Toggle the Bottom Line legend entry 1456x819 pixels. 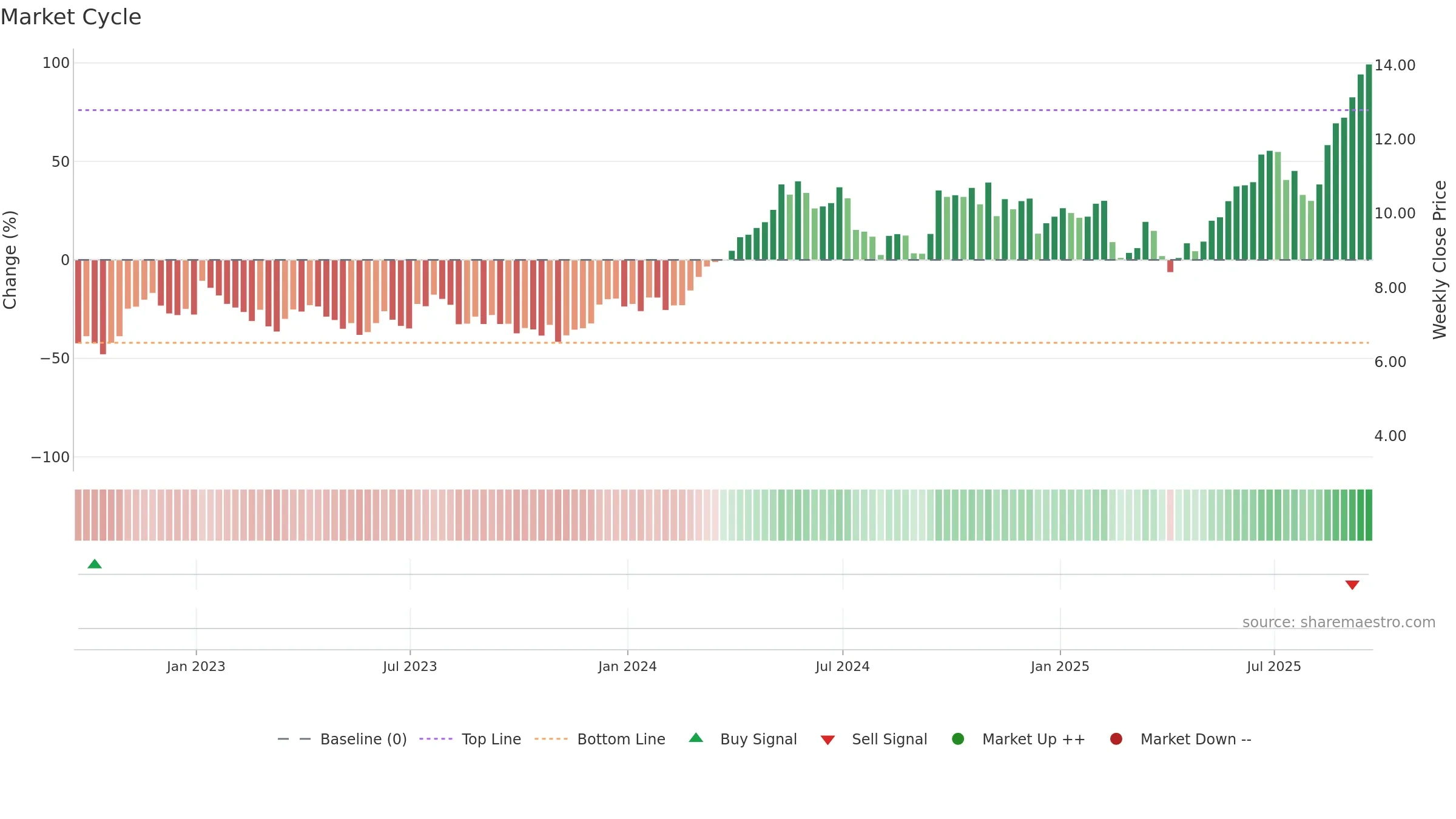coord(600,739)
